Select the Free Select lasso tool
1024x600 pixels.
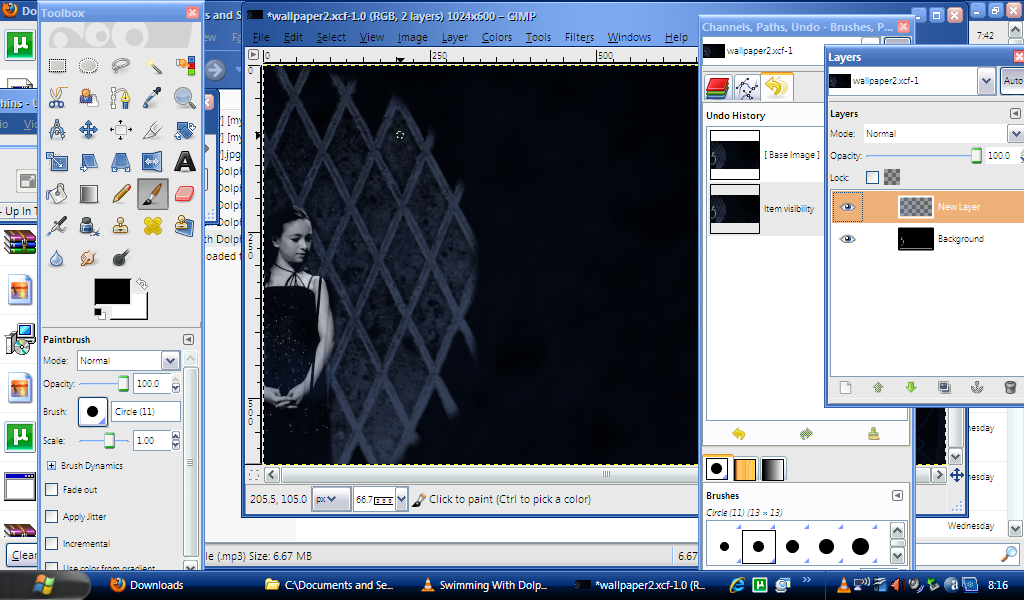click(120, 66)
